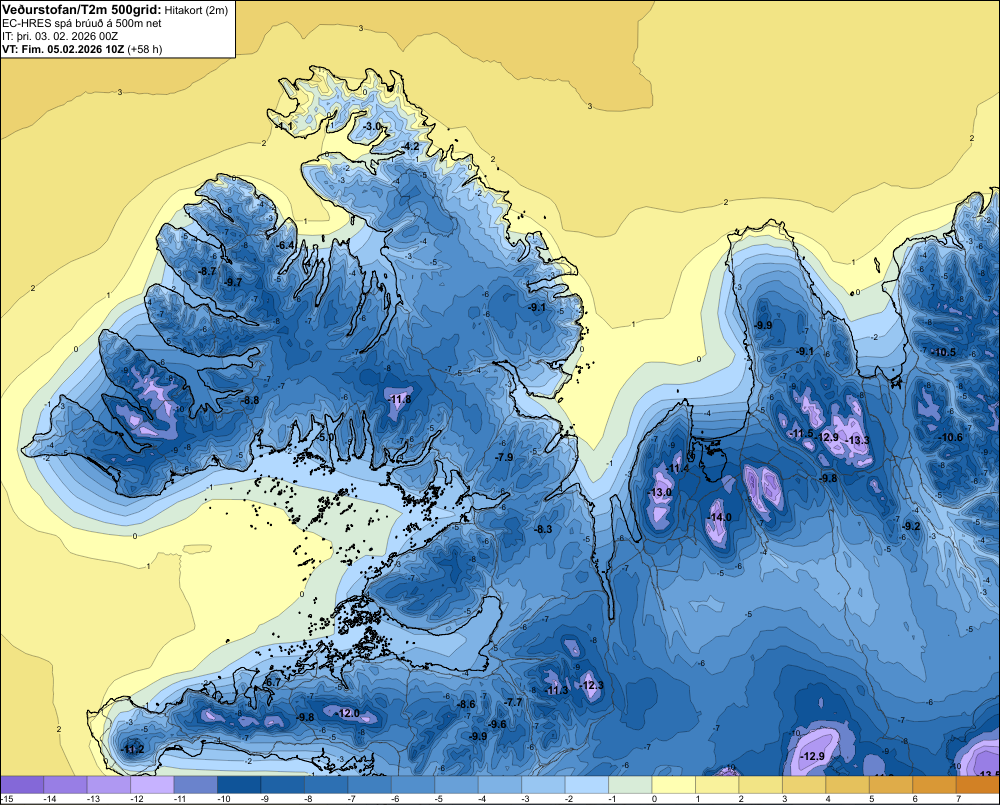Click the '-9' legend scale label

[263, 799]
